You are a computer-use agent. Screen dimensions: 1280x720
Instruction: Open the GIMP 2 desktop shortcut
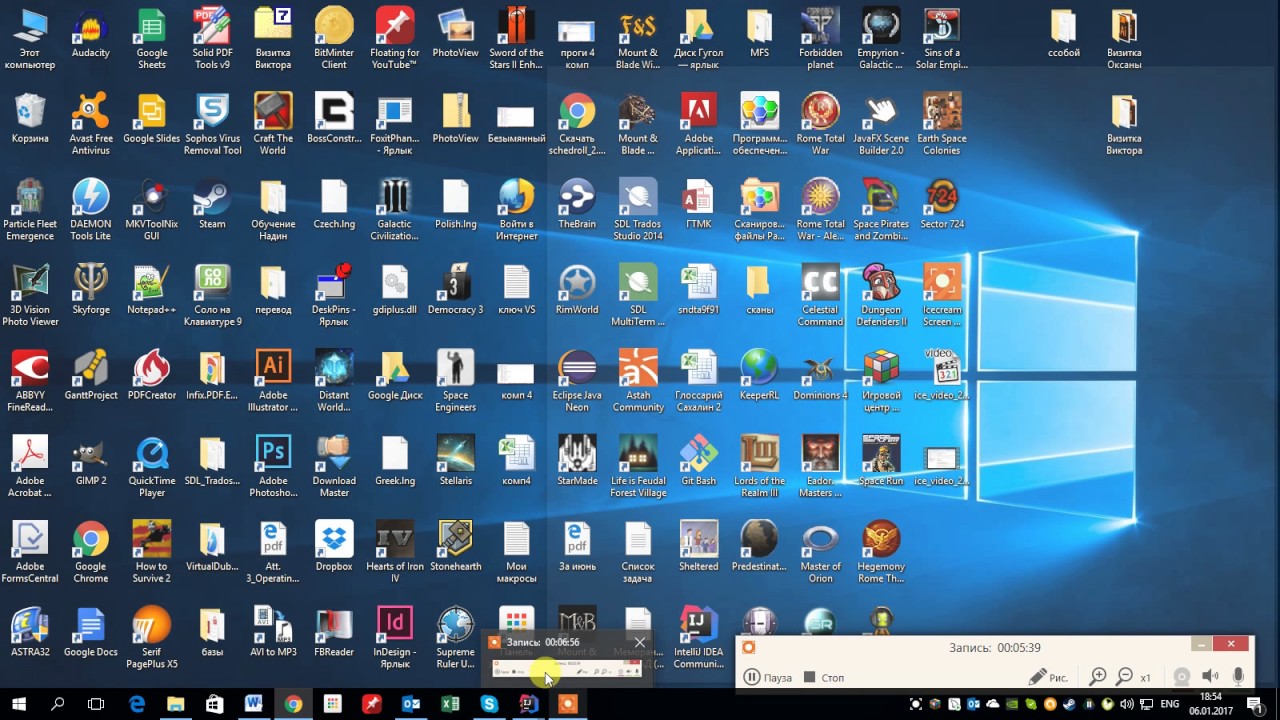[90, 462]
